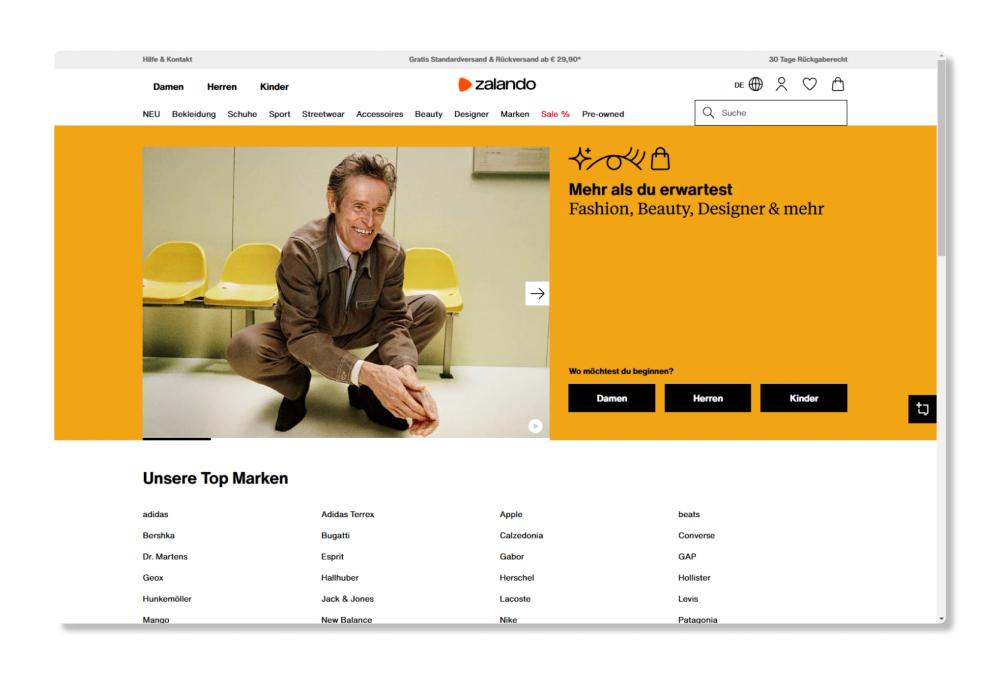Open the Sale % menu

(555, 114)
